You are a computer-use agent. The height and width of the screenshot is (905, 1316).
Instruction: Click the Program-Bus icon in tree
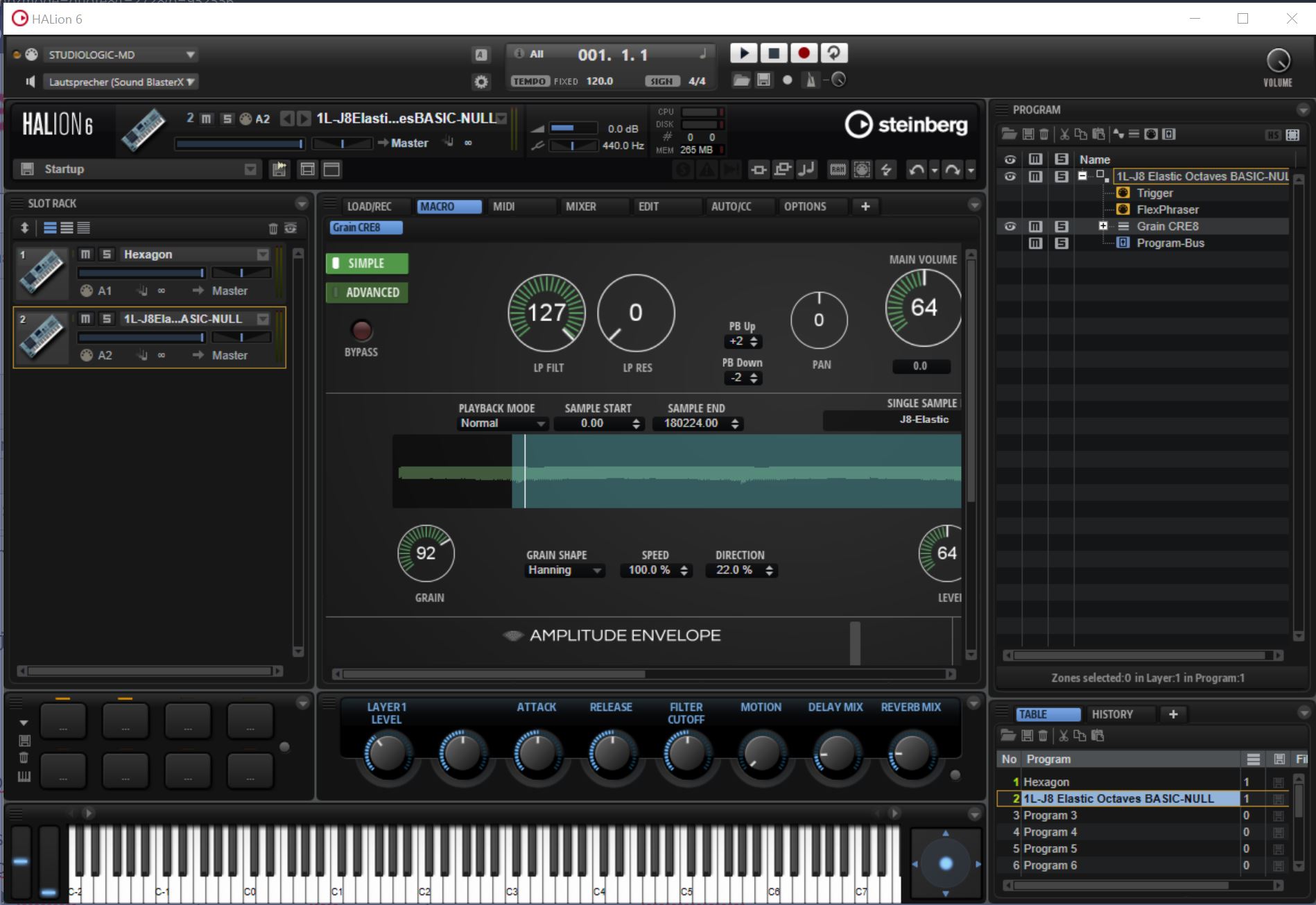tap(1123, 243)
